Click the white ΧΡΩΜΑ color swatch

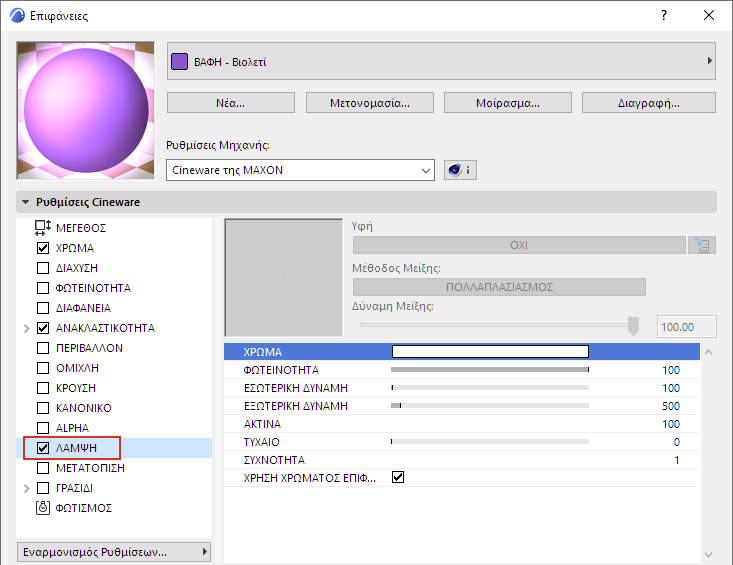(x=490, y=351)
